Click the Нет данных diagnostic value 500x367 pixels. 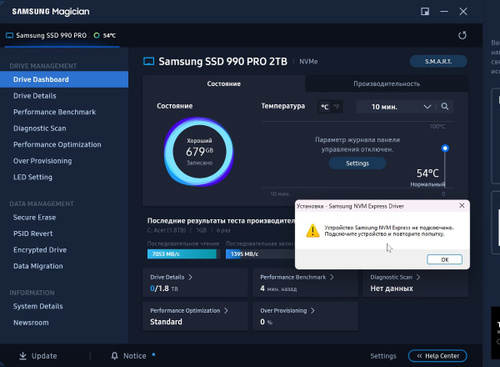392,288
